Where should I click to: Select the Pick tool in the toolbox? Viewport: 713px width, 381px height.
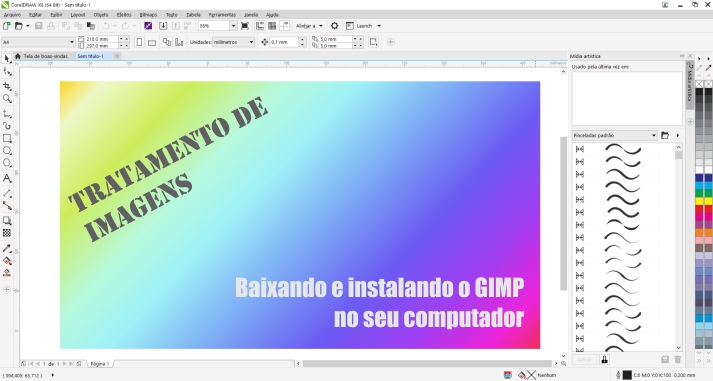(7, 59)
